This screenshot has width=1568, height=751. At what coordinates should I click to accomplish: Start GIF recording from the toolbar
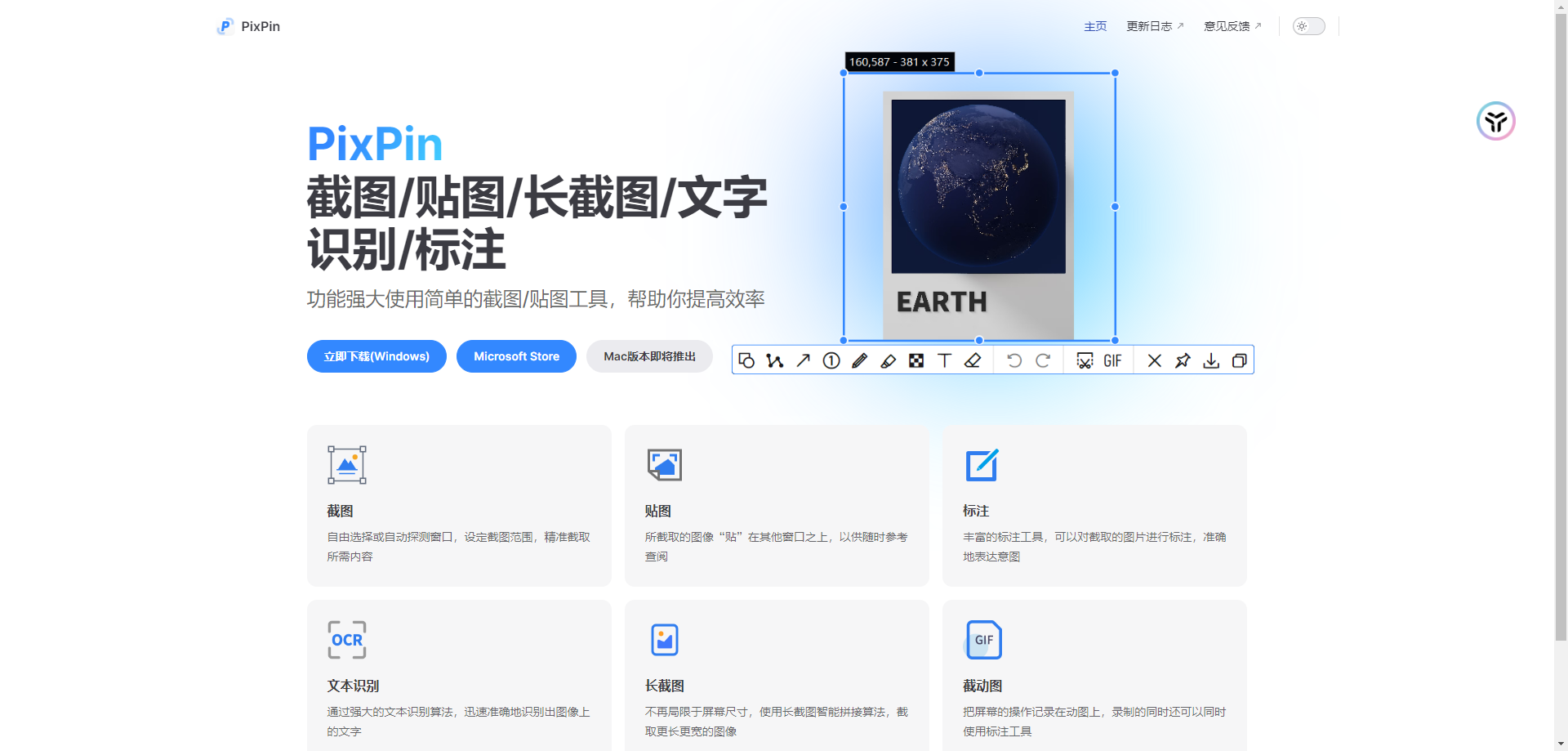1111,360
